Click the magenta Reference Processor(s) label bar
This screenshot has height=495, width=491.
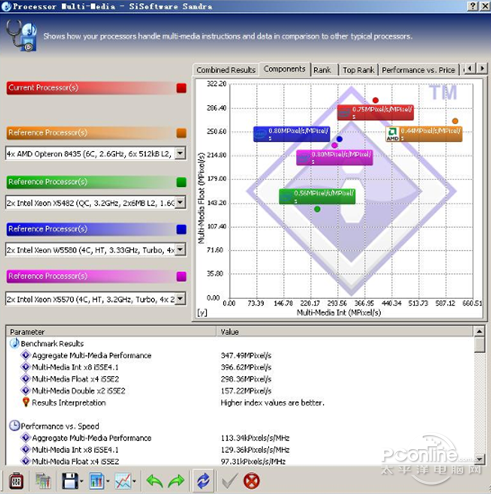[91, 276]
